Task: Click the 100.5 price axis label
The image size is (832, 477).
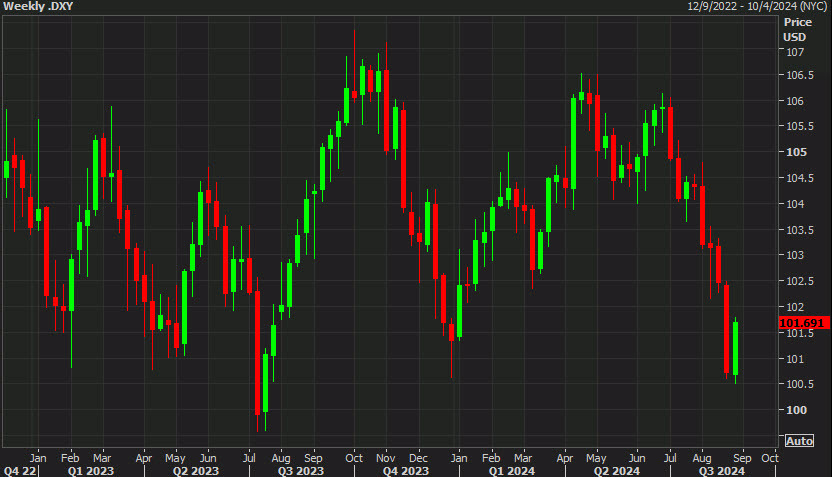Action: point(800,384)
